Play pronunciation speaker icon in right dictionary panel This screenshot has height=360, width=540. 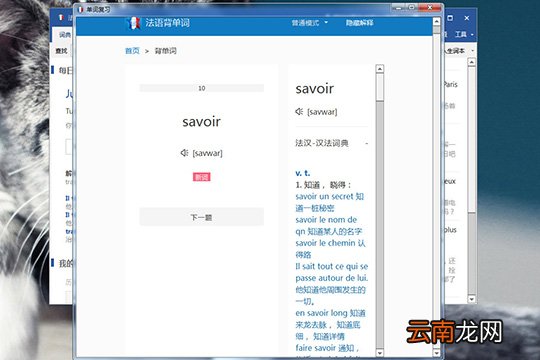click(299, 111)
